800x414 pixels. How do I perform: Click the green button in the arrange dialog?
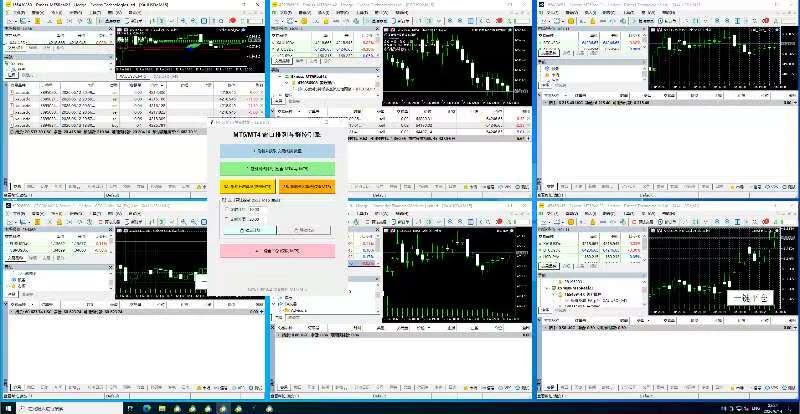coord(278,169)
